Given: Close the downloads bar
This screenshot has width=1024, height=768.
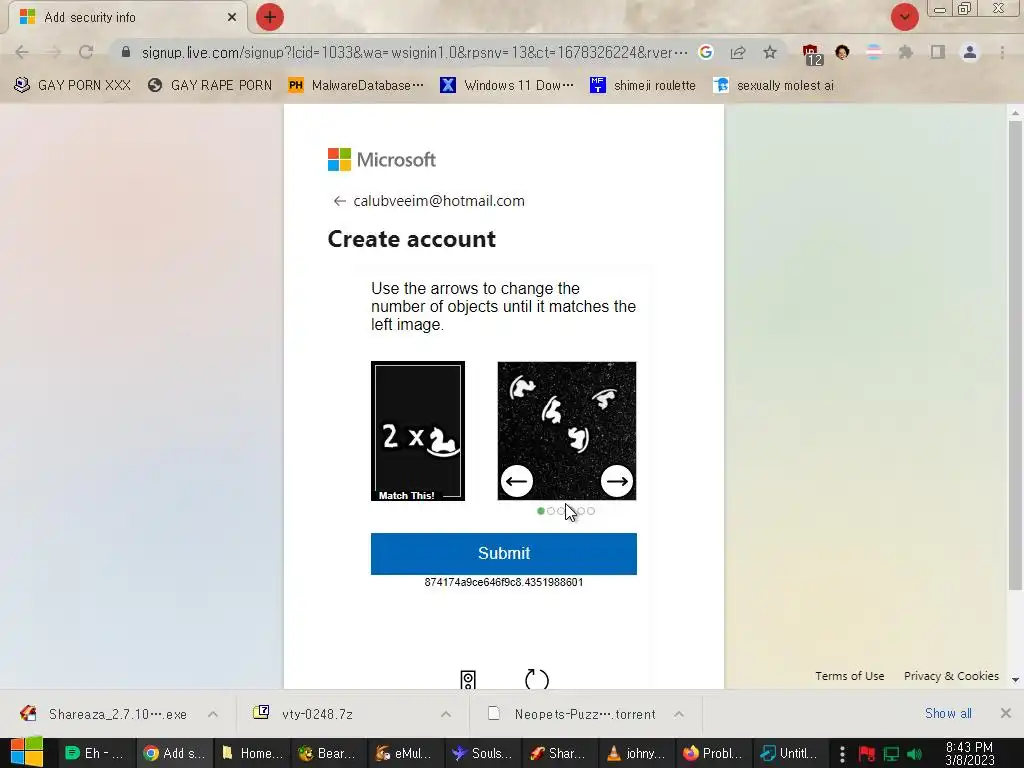Looking at the screenshot, I should pyautogui.click(x=1006, y=713).
